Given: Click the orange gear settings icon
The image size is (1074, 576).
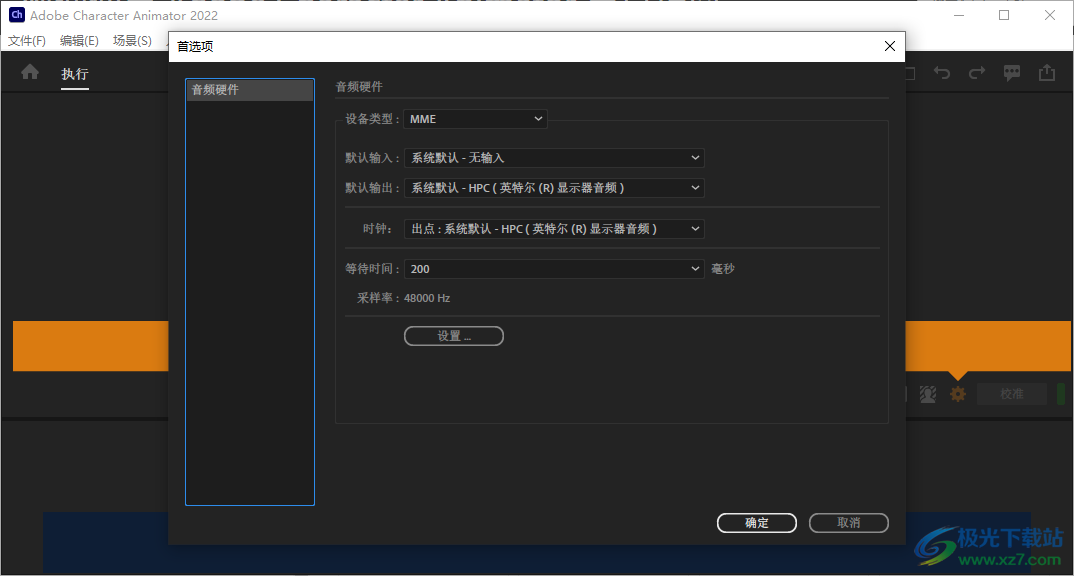Looking at the screenshot, I should point(958,394).
